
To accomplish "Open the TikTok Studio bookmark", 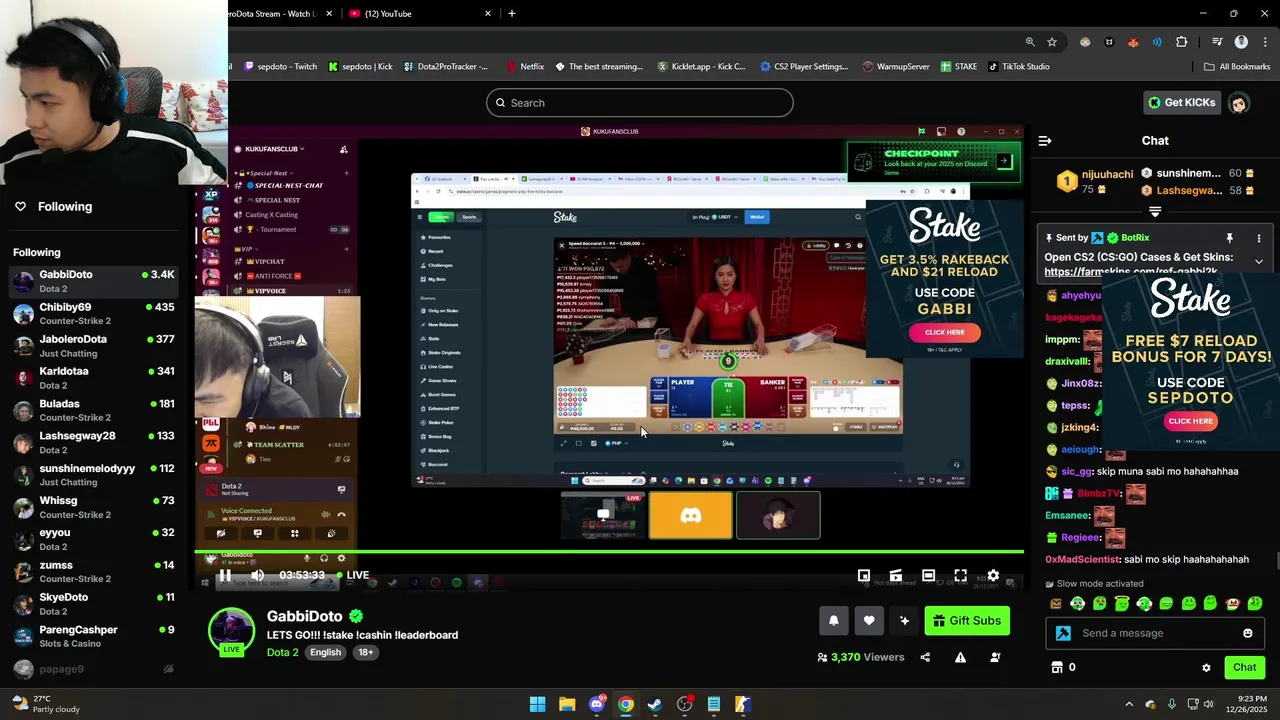I will coord(1019,67).
